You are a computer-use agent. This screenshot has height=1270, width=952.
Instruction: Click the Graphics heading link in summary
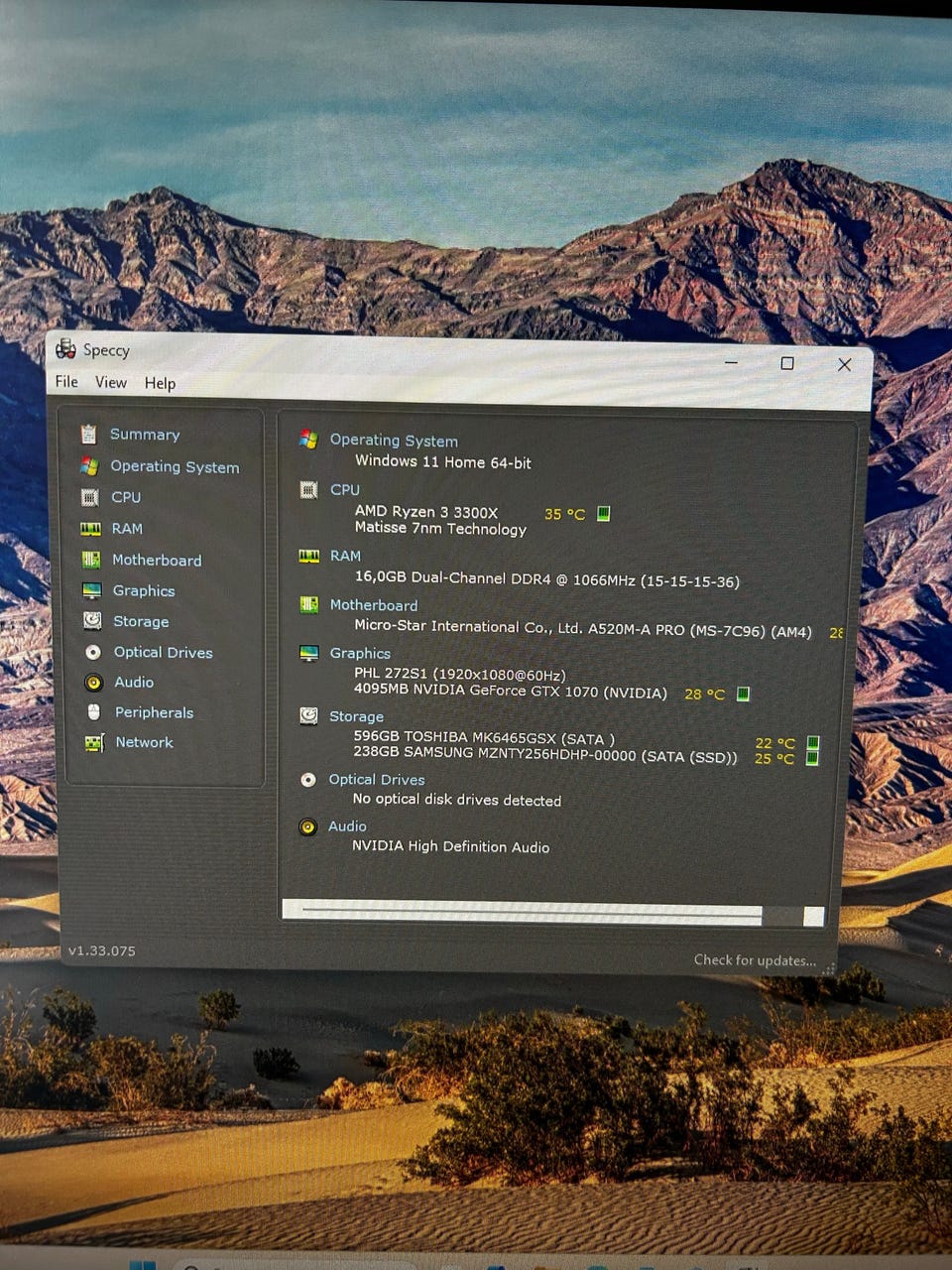pos(360,653)
